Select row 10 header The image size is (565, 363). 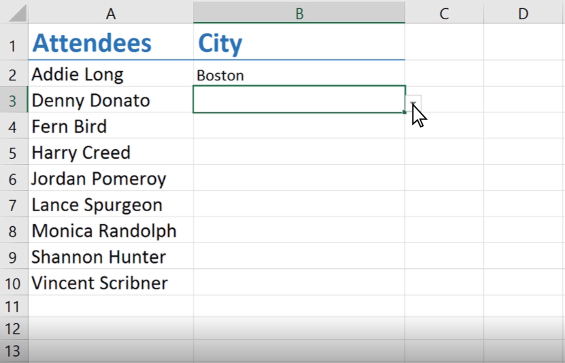tap(14, 282)
